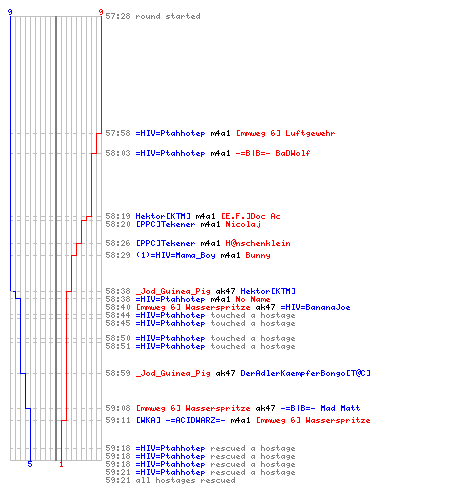Click the red BaDWolf player name
Viewport: 450px width, 500px height.
pos(293,153)
